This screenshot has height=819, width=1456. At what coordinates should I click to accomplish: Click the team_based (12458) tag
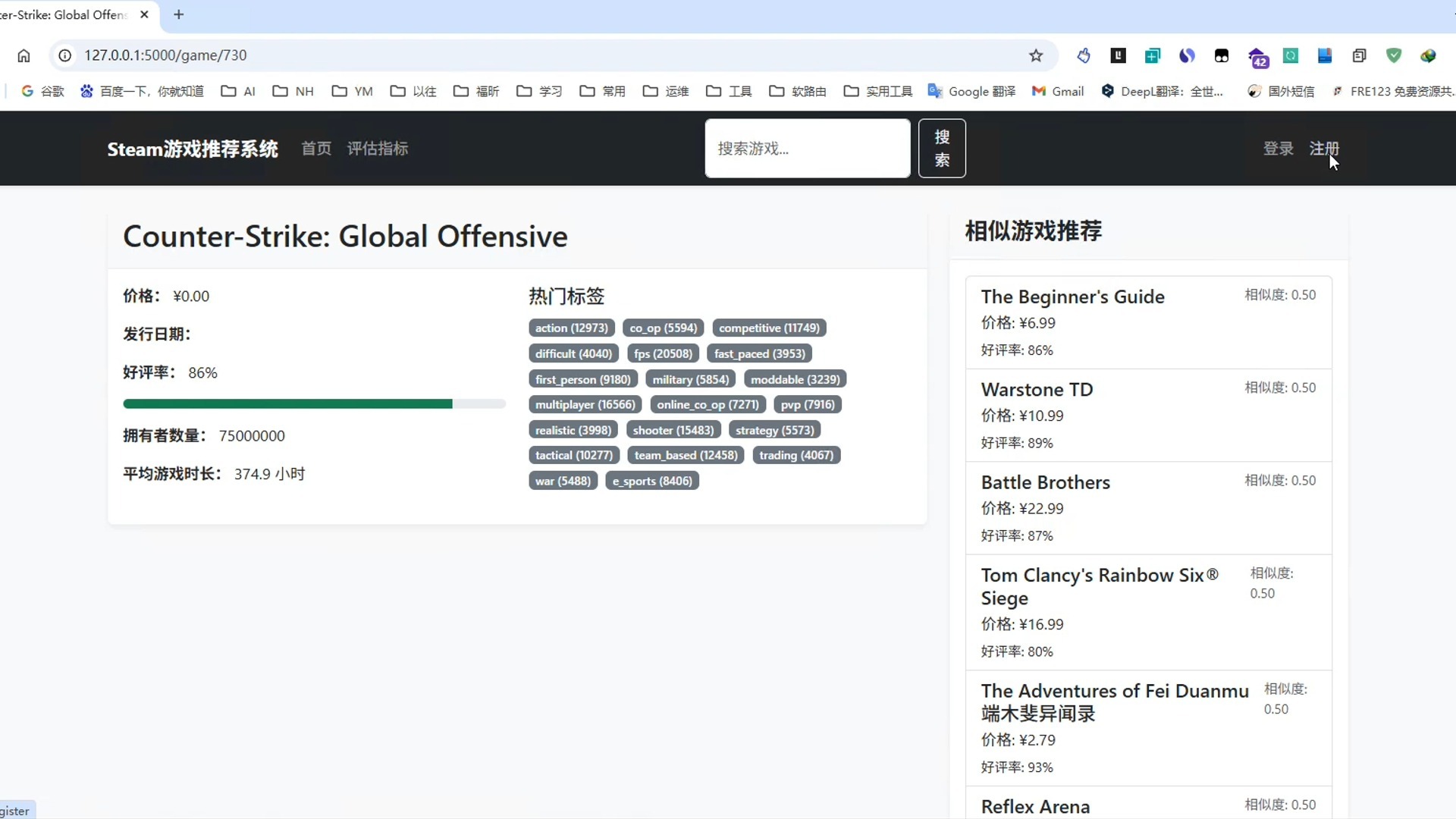click(x=686, y=455)
